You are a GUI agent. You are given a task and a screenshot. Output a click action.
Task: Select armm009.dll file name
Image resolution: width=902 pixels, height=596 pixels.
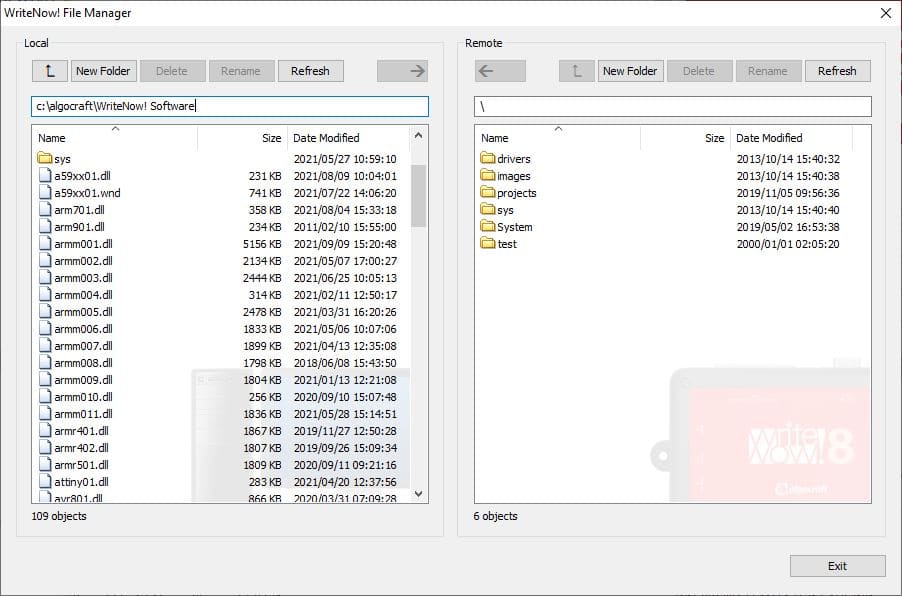[x=83, y=380]
